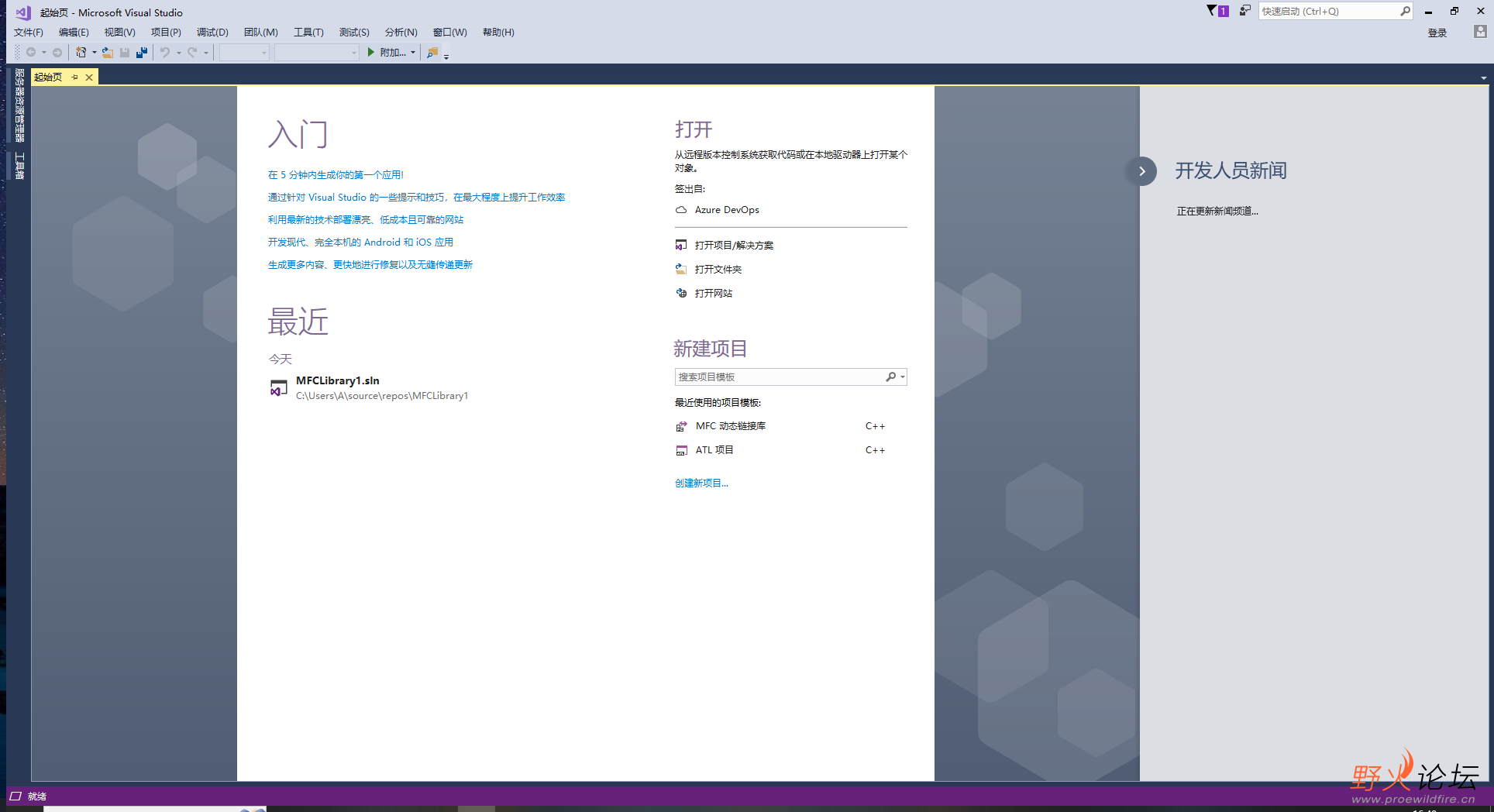Click 利用最新的技术部署漂亮 website link
Viewport: 1494px width, 812px height.
pyautogui.click(x=366, y=220)
